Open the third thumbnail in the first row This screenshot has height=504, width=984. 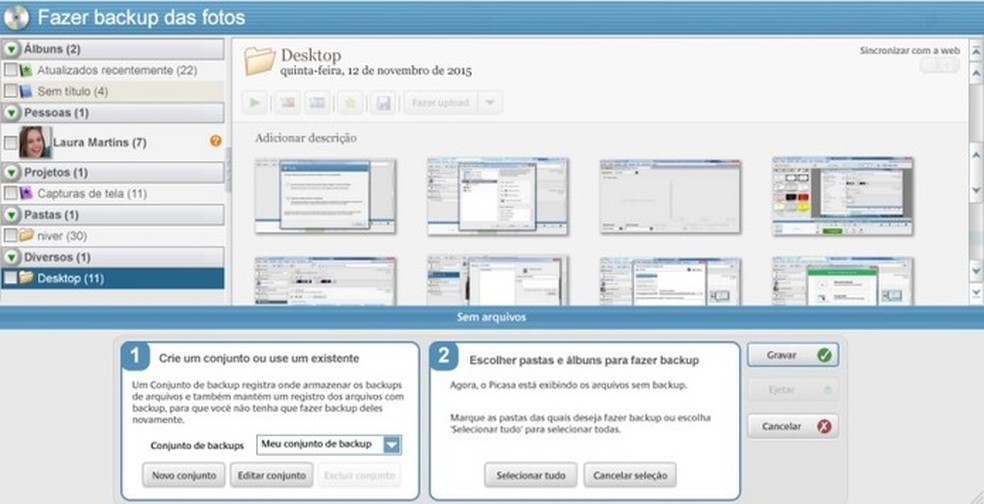click(670, 196)
